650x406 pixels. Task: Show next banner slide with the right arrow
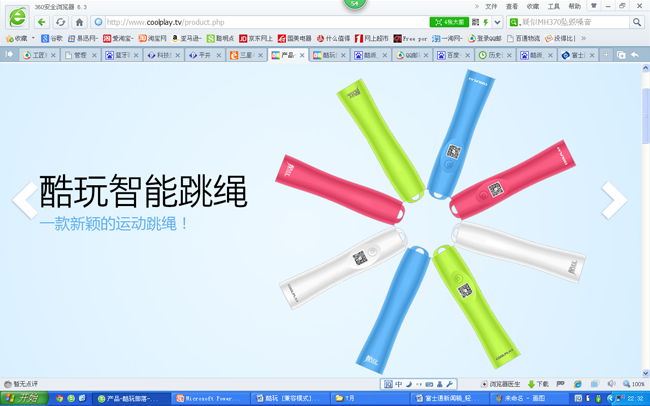pyautogui.click(x=614, y=200)
